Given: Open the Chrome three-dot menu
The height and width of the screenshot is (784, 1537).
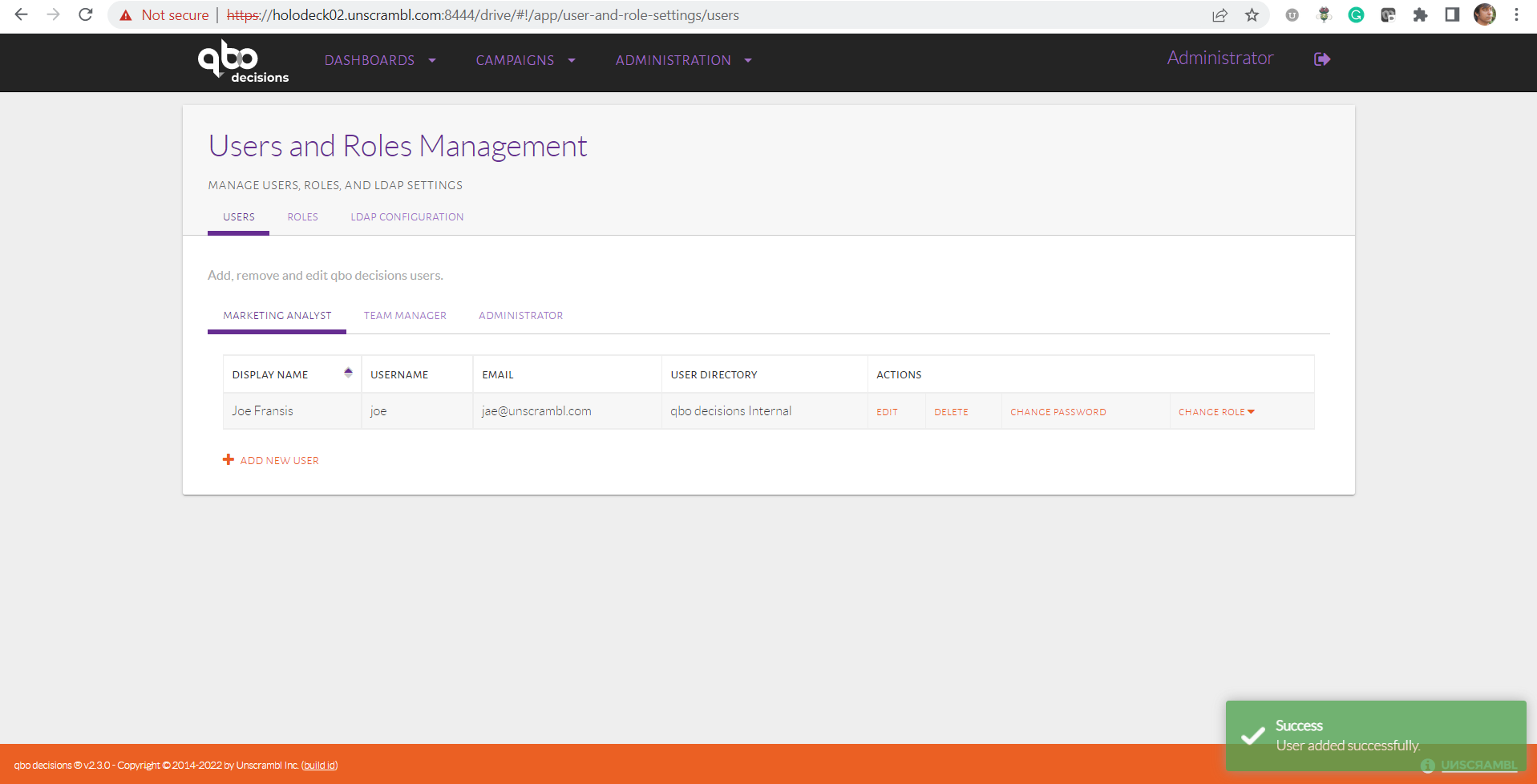Looking at the screenshot, I should (1516, 15).
